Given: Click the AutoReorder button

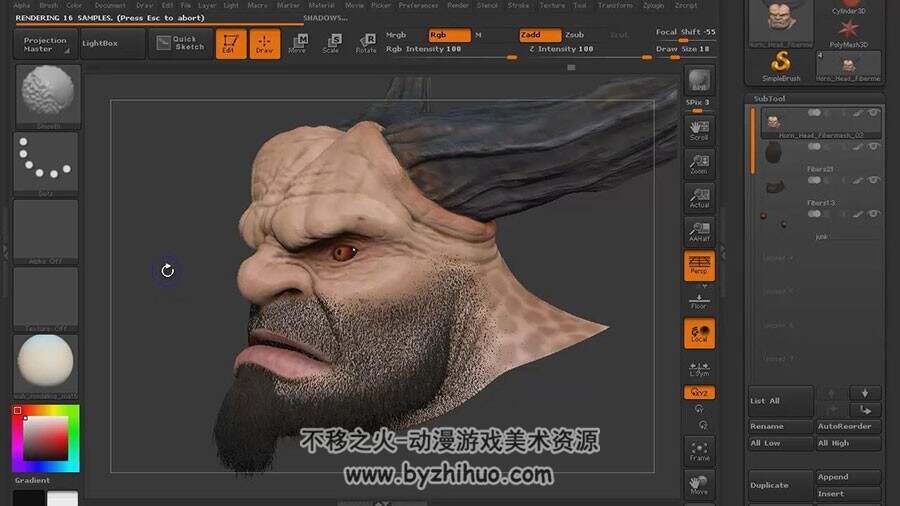Looking at the screenshot, I should [x=848, y=426].
